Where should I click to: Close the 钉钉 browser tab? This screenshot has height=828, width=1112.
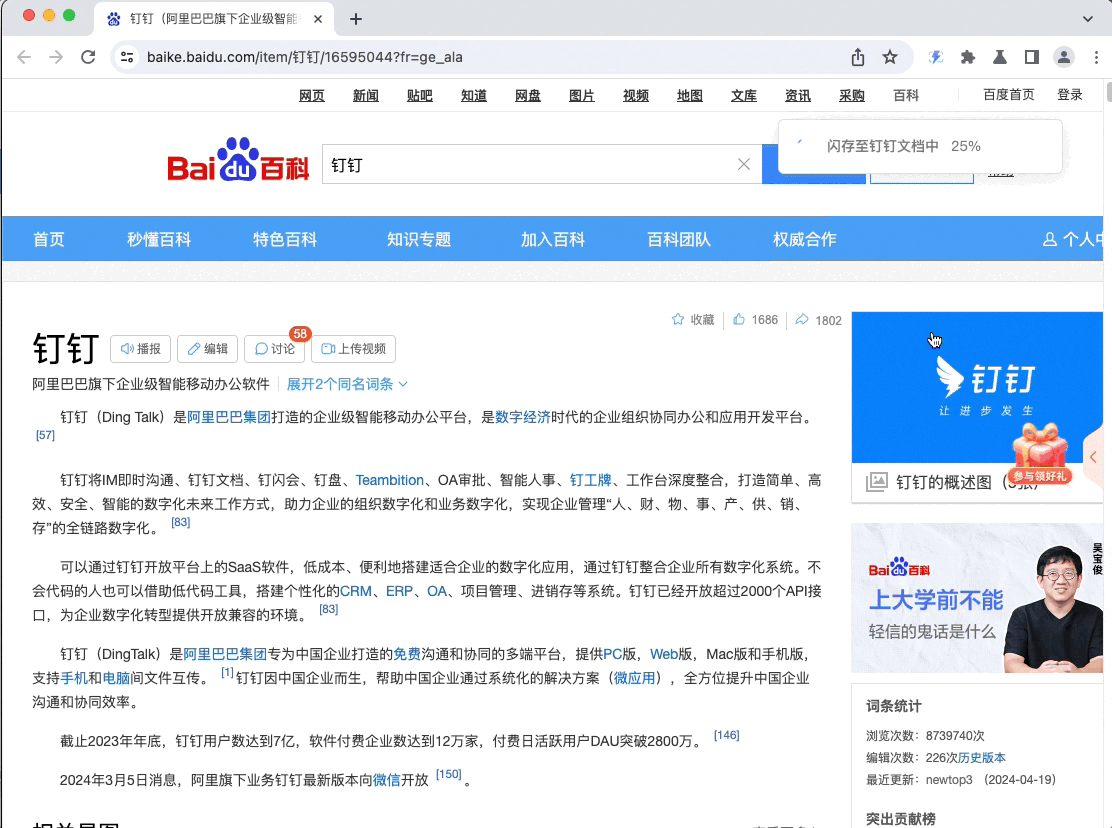318,19
